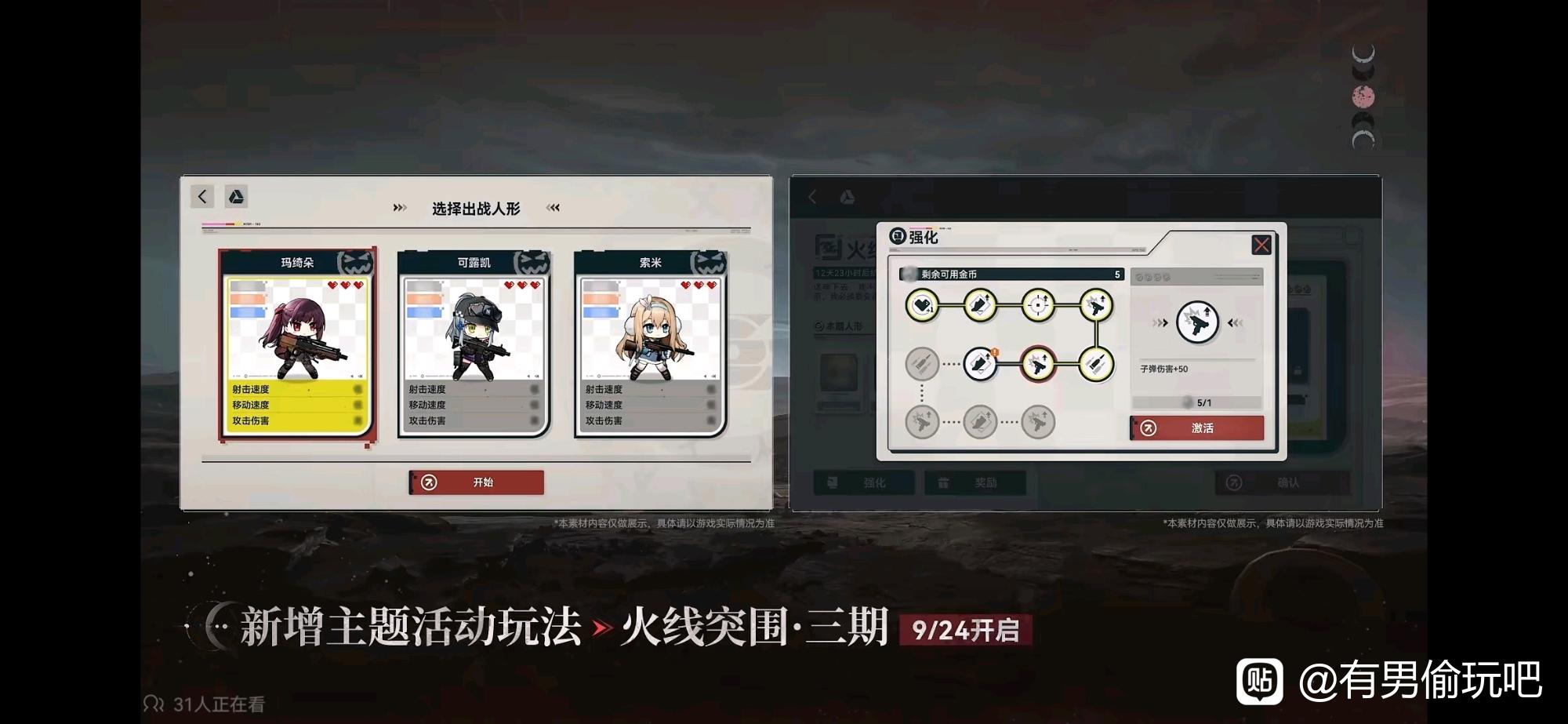1568x724 pixels.
Task: Click the back arrow in the doll selection panel
Action: (202, 196)
